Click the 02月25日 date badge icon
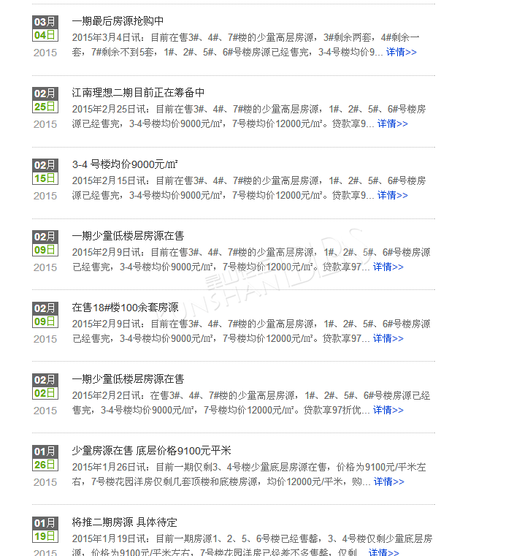This screenshot has height=556, width=525. coord(45,100)
